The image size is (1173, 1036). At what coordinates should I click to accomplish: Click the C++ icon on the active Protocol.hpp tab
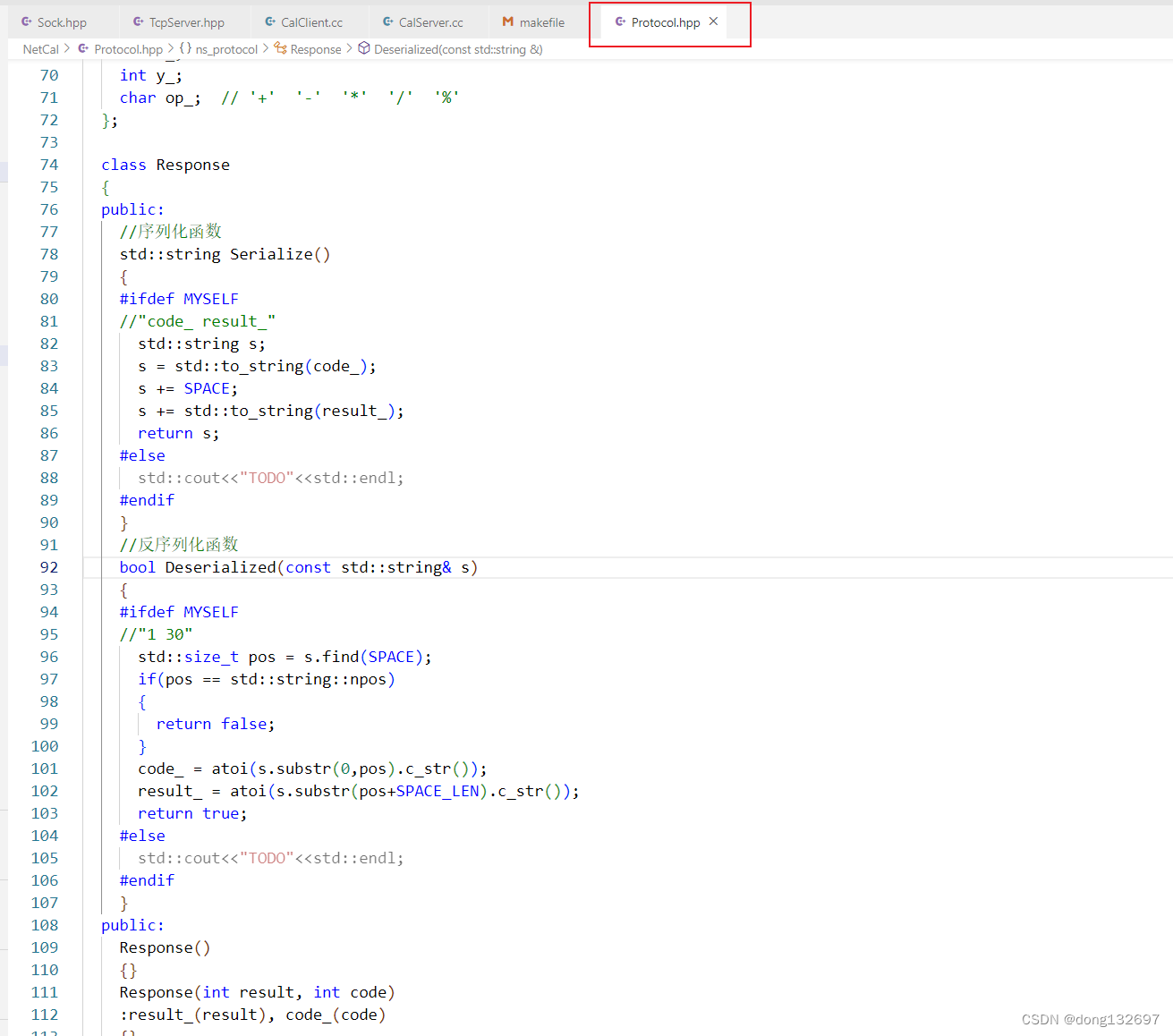(x=620, y=21)
